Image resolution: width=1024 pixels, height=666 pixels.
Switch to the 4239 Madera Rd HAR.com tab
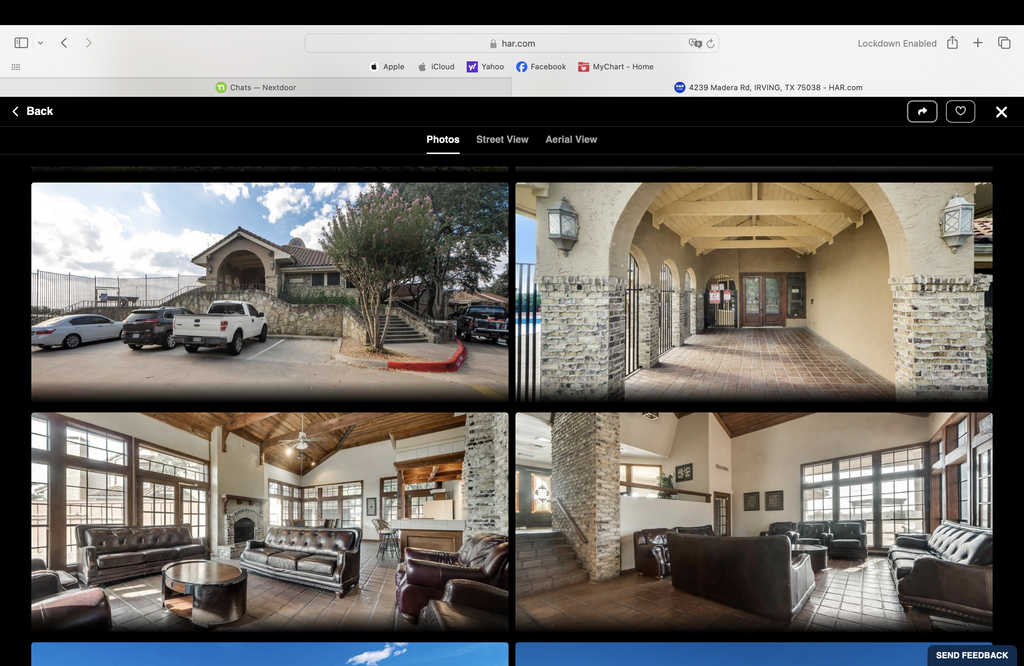pos(768,87)
